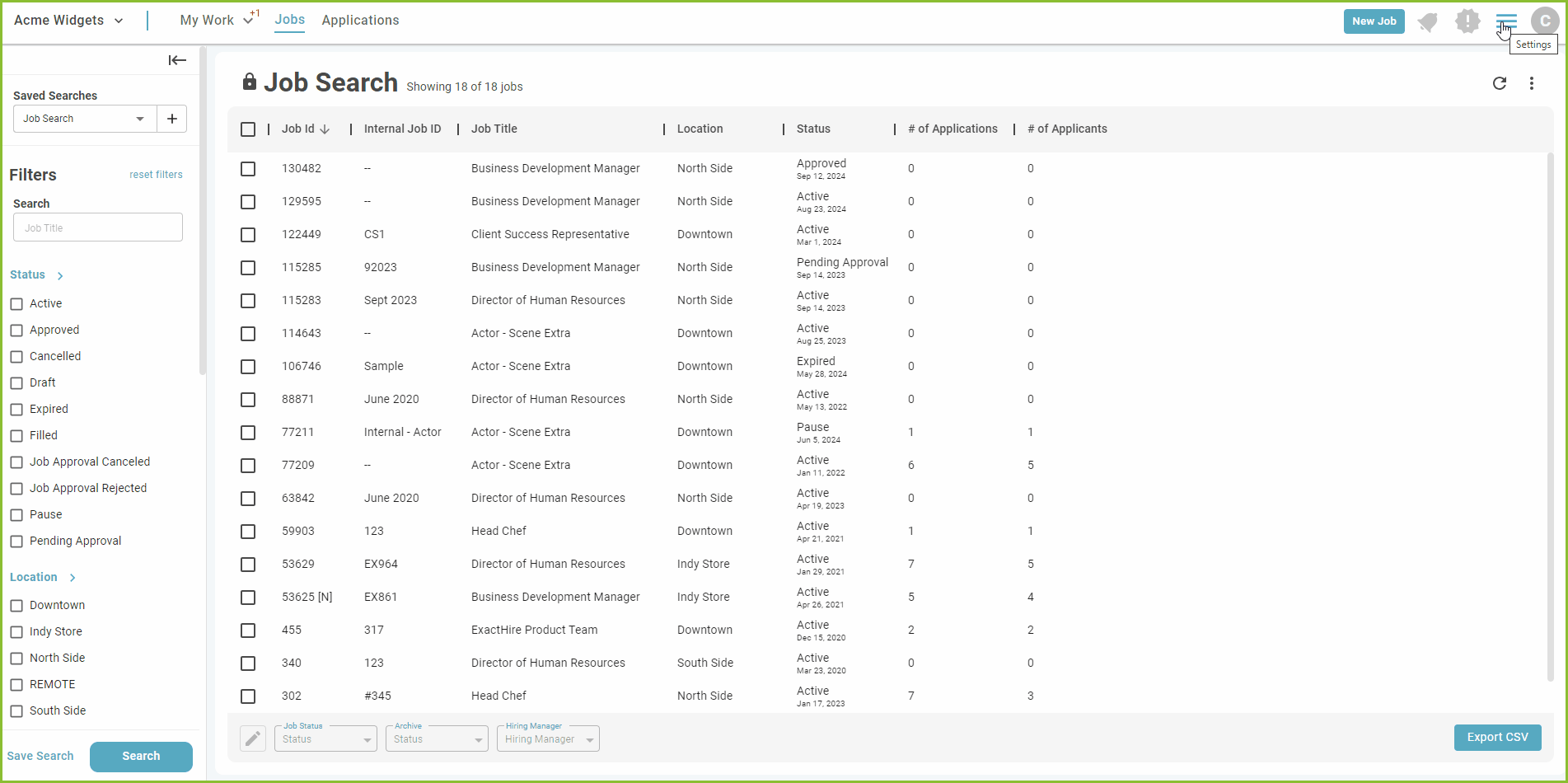Select all jobs via header checkbox

248,129
